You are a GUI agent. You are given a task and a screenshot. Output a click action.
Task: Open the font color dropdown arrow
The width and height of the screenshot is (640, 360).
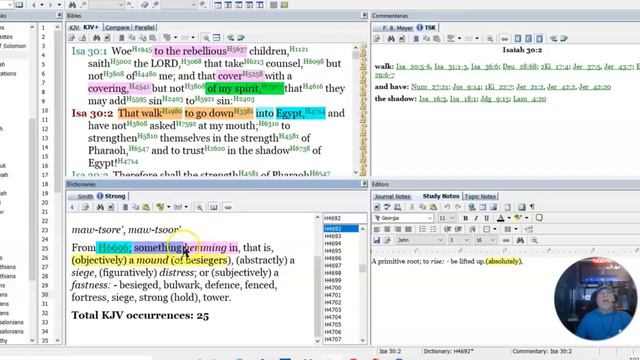click(x=509, y=218)
